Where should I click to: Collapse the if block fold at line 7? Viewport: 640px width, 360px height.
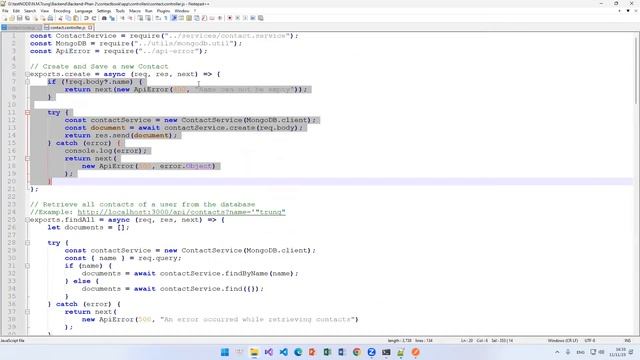pos(27,82)
